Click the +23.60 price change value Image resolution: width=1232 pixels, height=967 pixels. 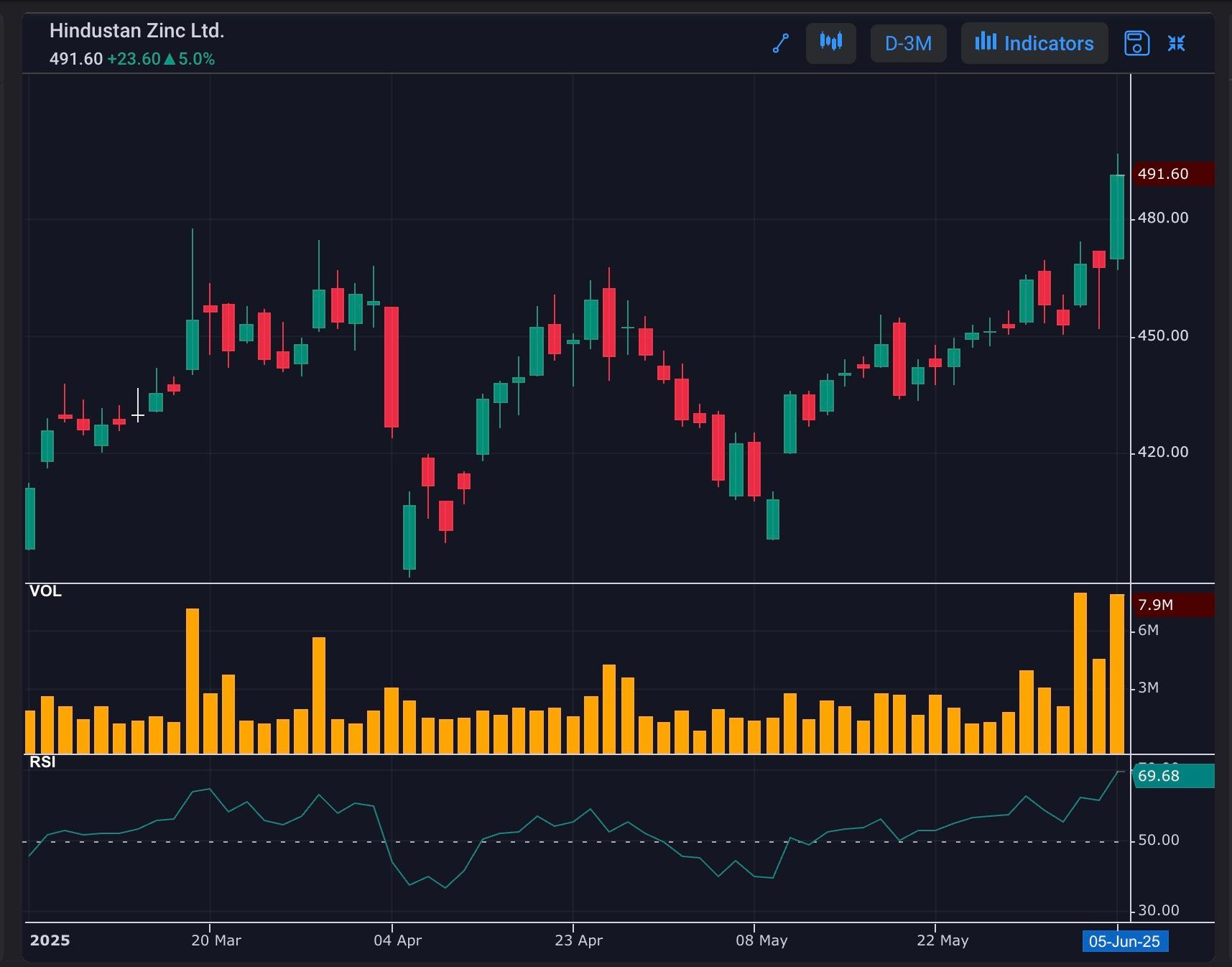tap(134, 59)
